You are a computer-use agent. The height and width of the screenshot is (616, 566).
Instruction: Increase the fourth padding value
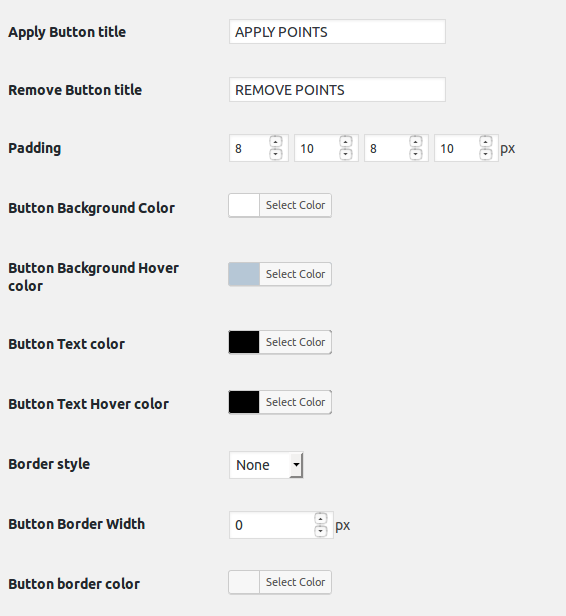485,141
